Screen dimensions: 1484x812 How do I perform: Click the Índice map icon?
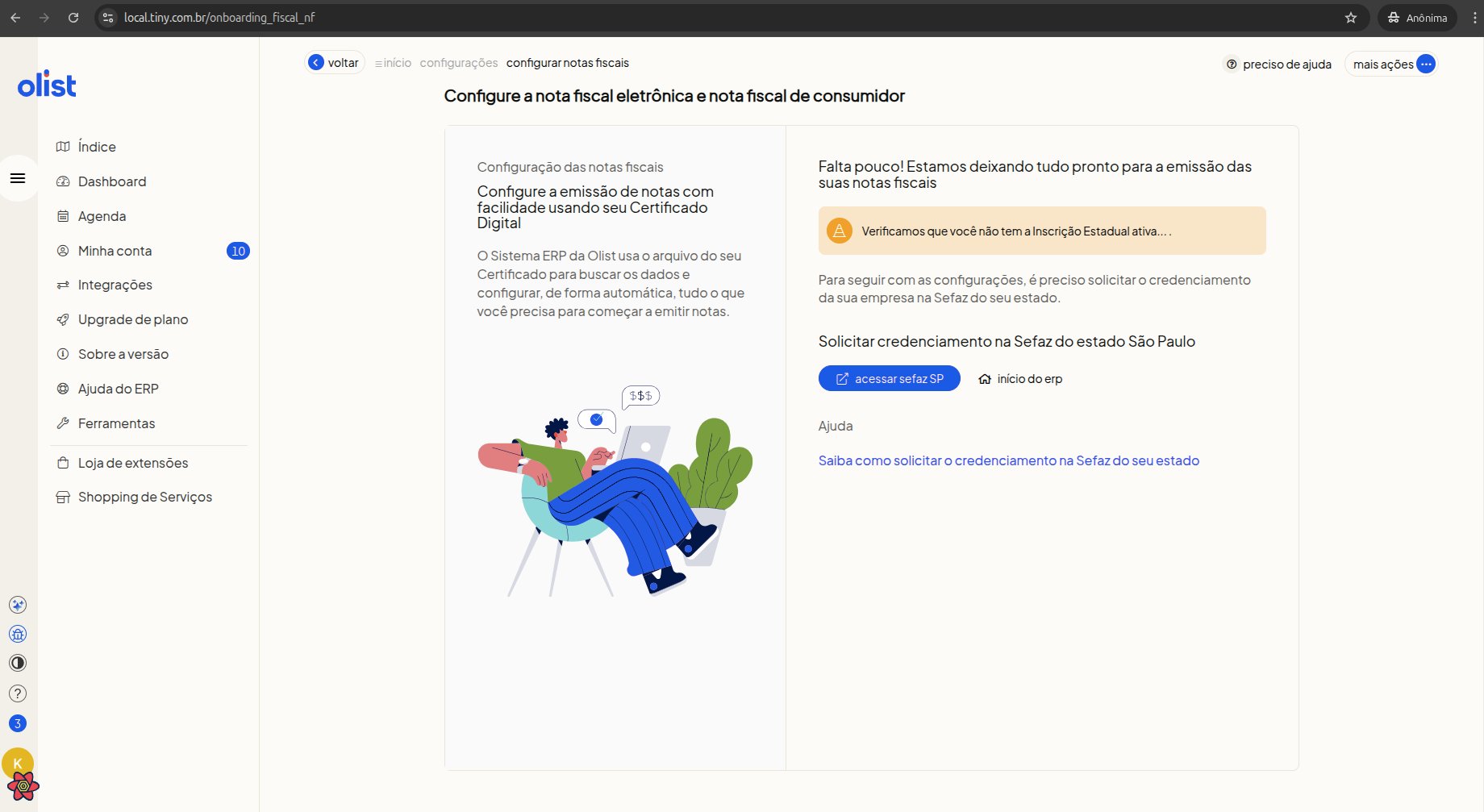[x=63, y=147]
